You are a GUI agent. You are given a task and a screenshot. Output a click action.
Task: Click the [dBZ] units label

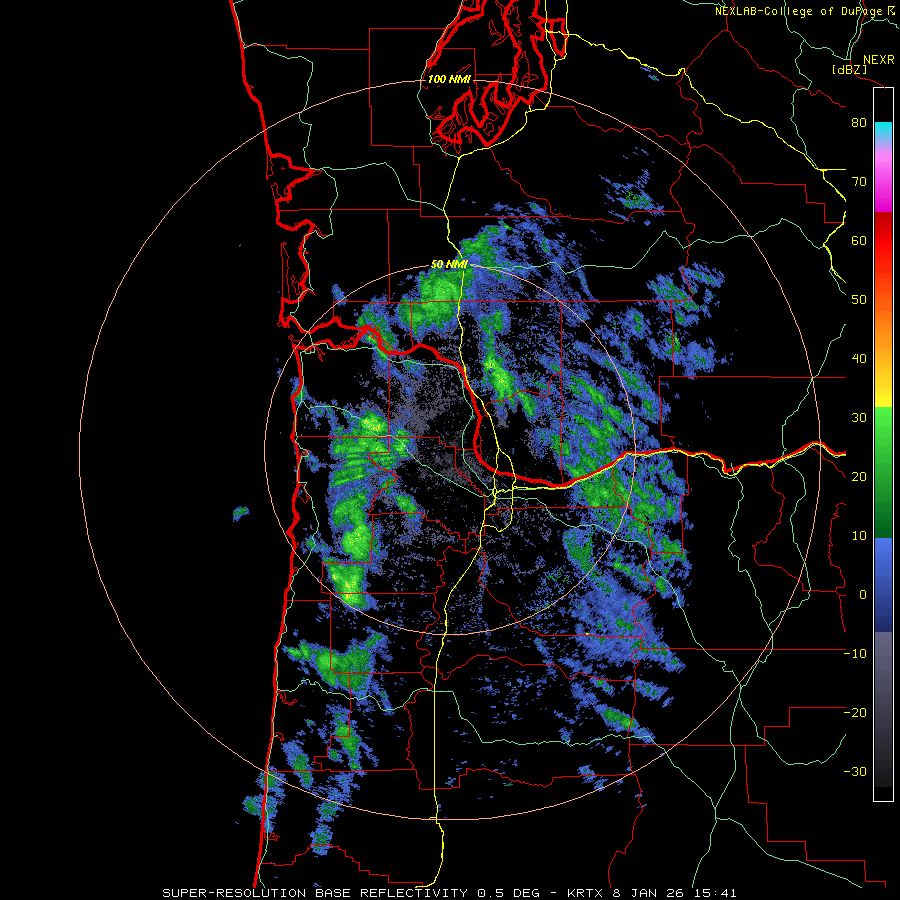[x=849, y=70]
